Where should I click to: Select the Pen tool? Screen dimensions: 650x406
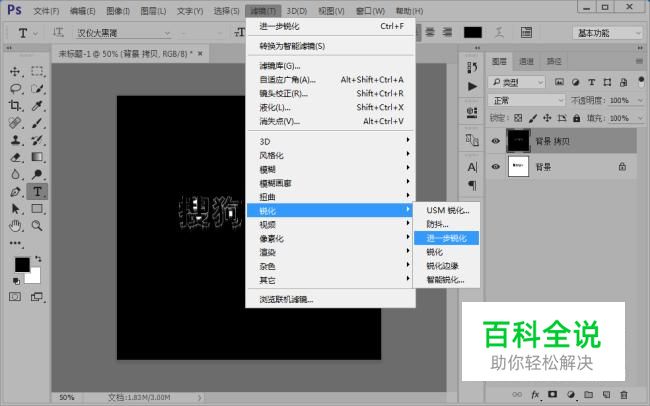pos(15,192)
